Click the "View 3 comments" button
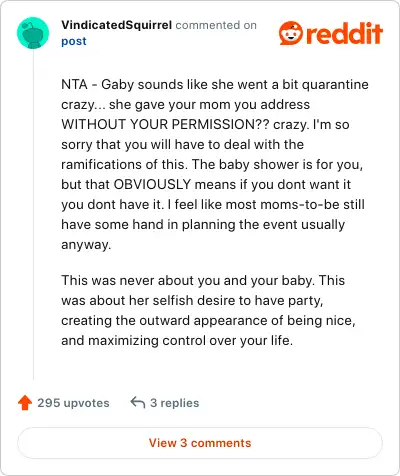The width and height of the screenshot is (400, 476). [x=200, y=443]
